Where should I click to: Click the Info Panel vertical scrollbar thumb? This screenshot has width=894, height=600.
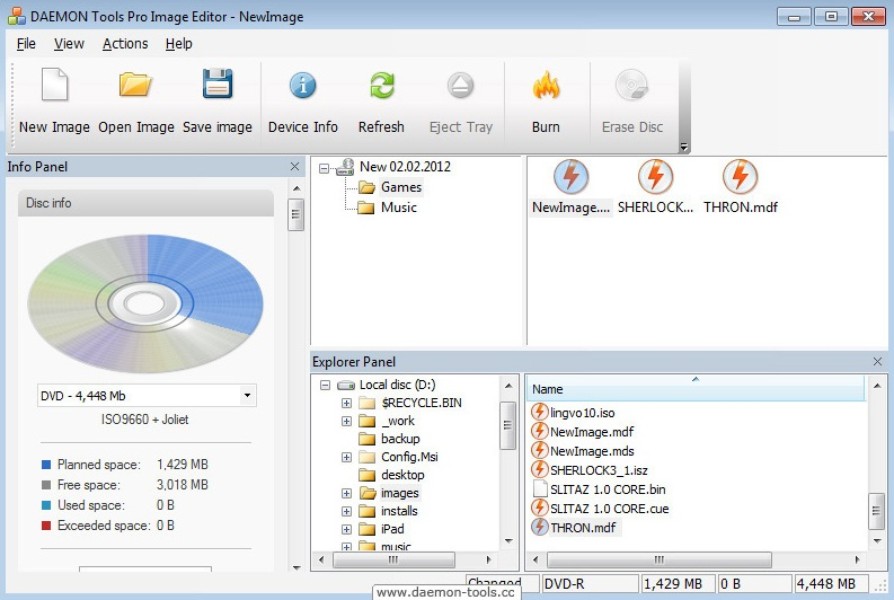pyautogui.click(x=296, y=214)
